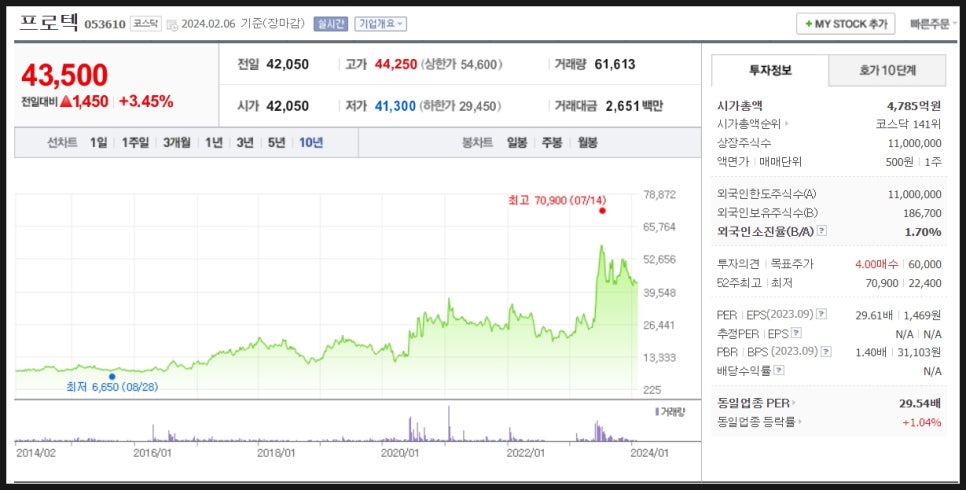The height and width of the screenshot is (490, 966).
Task: Show the 주봉 candlestick chart
Action: (x=552, y=142)
